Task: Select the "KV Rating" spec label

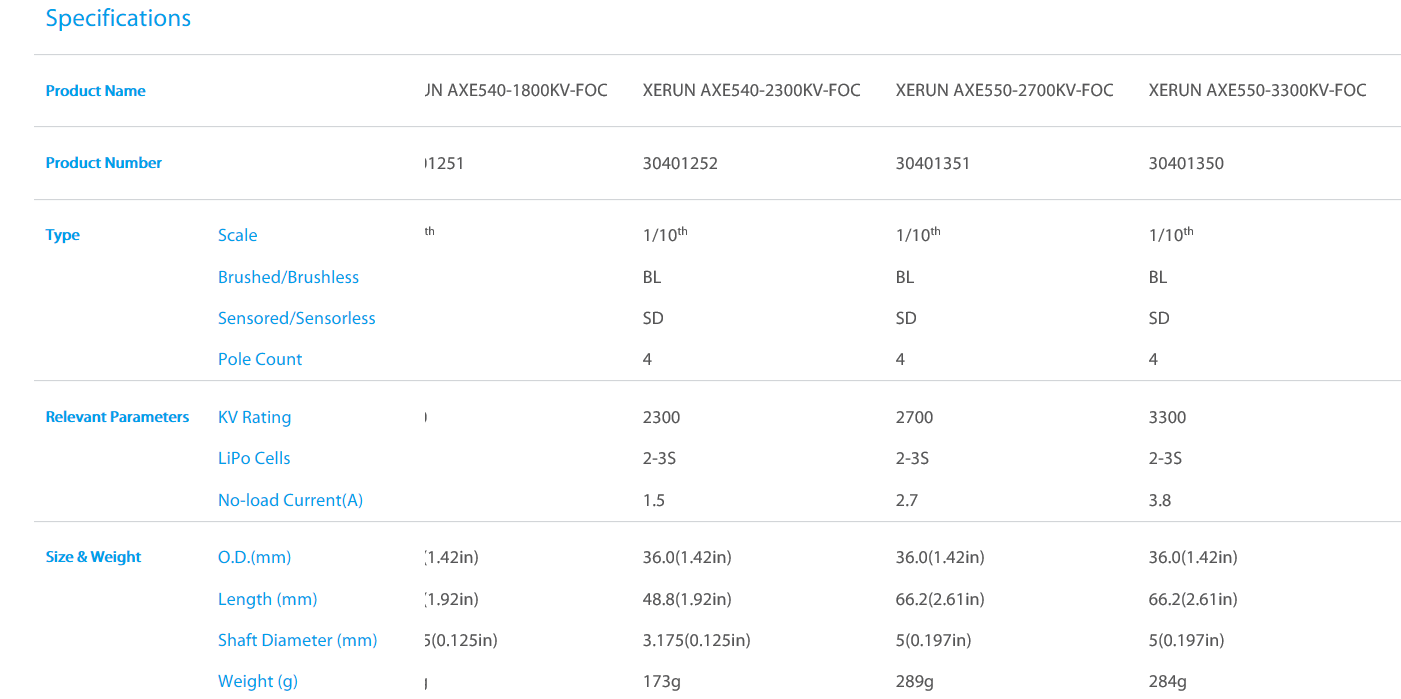Action: tap(255, 417)
